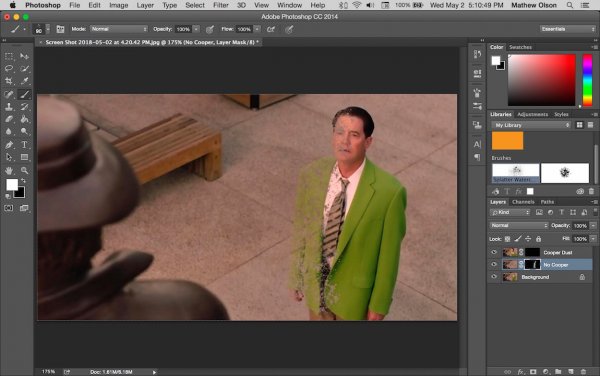The image size is (600, 376).
Task: Select the Rectangular Marquee tool
Action: click(9, 56)
